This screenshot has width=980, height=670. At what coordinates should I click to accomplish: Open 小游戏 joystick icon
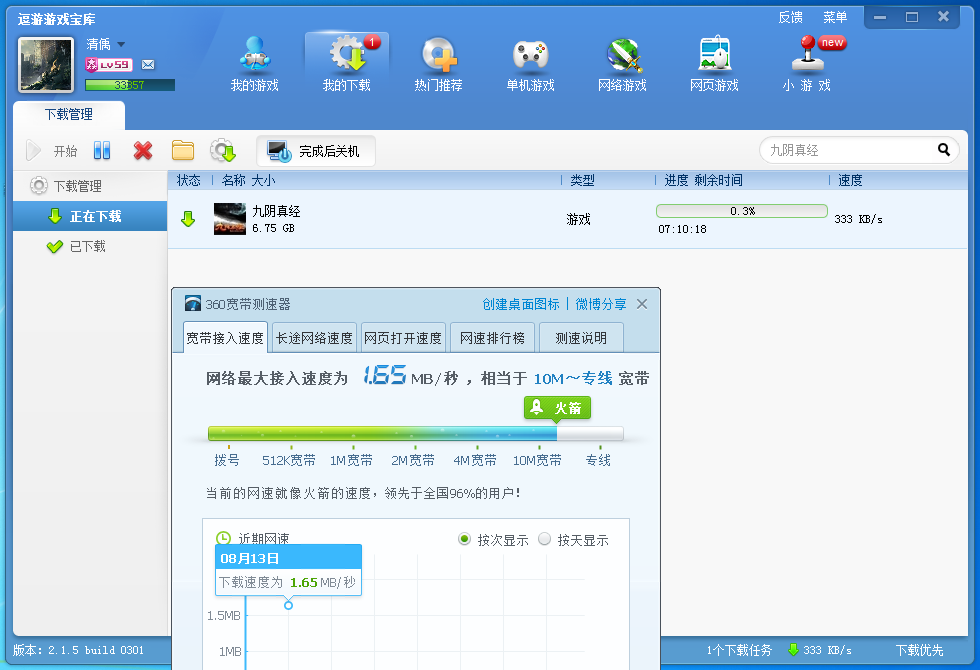tap(807, 53)
